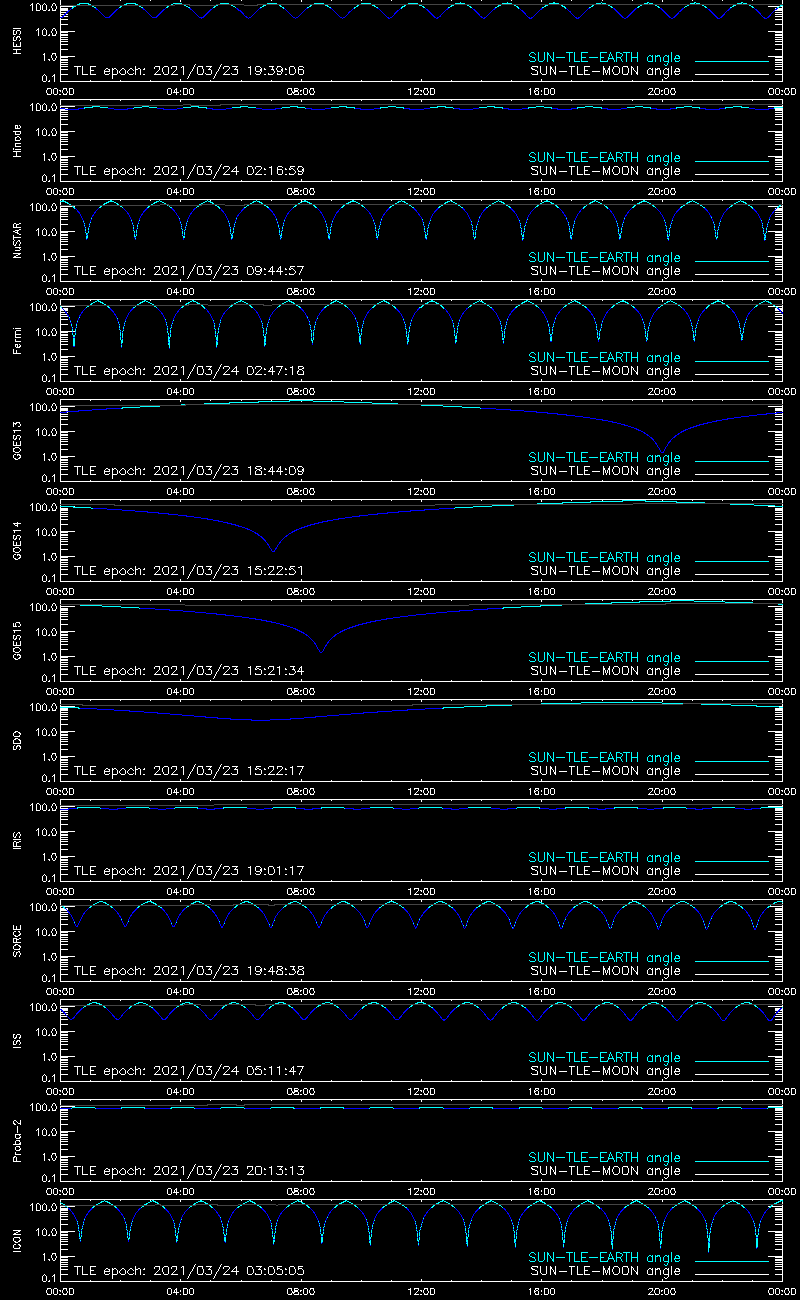Select text 'TLE epoch: 2021/03/24 05:11:47'
This screenshot has height=1300, width=800.
click(x=189, y=1071)
